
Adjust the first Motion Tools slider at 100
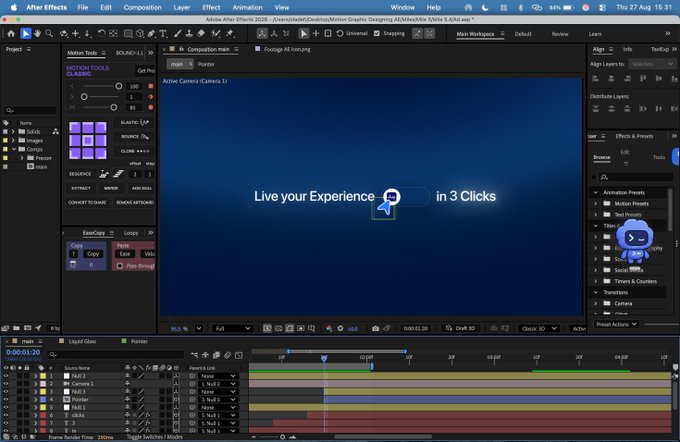pyautogui.click(x=118, y=86)
